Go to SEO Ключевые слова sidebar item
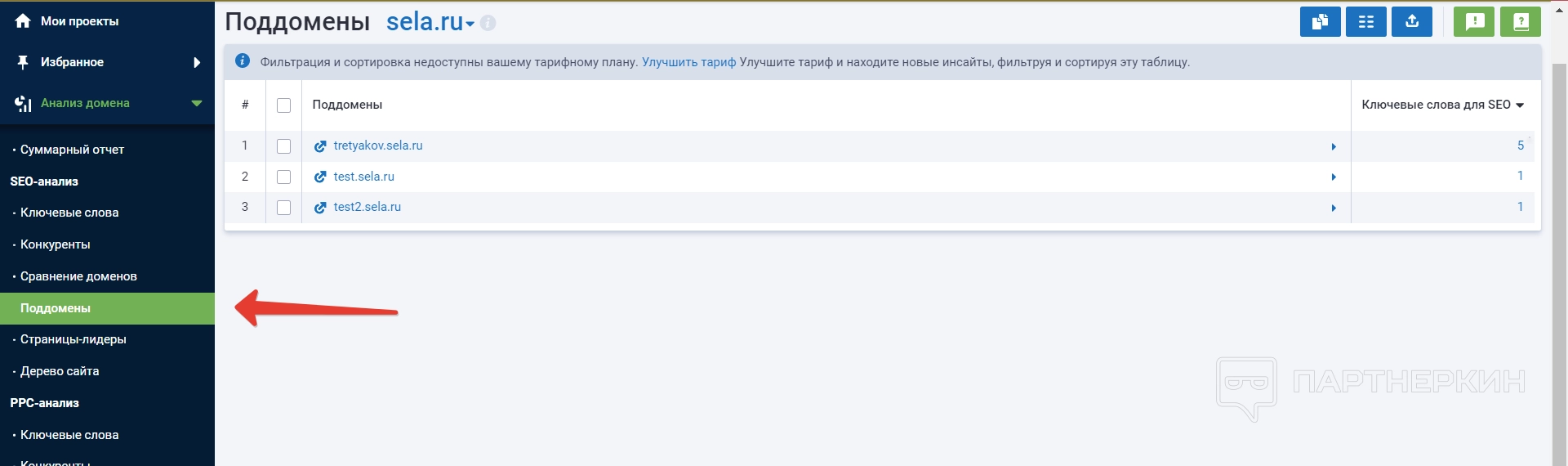The width and height of the screenshot is (1568, 466). coord(69,213)
